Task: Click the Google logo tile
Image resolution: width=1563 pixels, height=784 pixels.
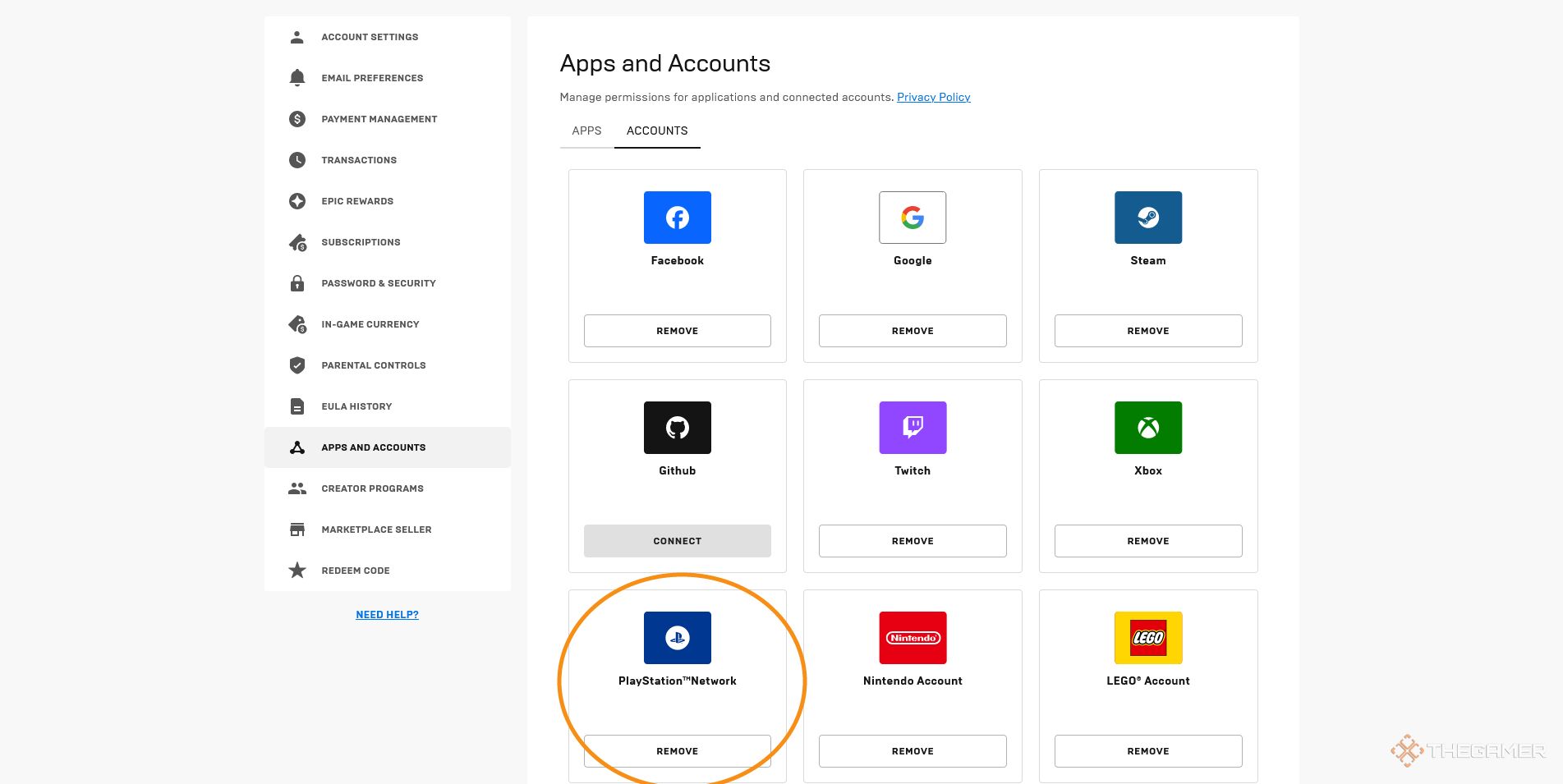Action: coord(913,218)
